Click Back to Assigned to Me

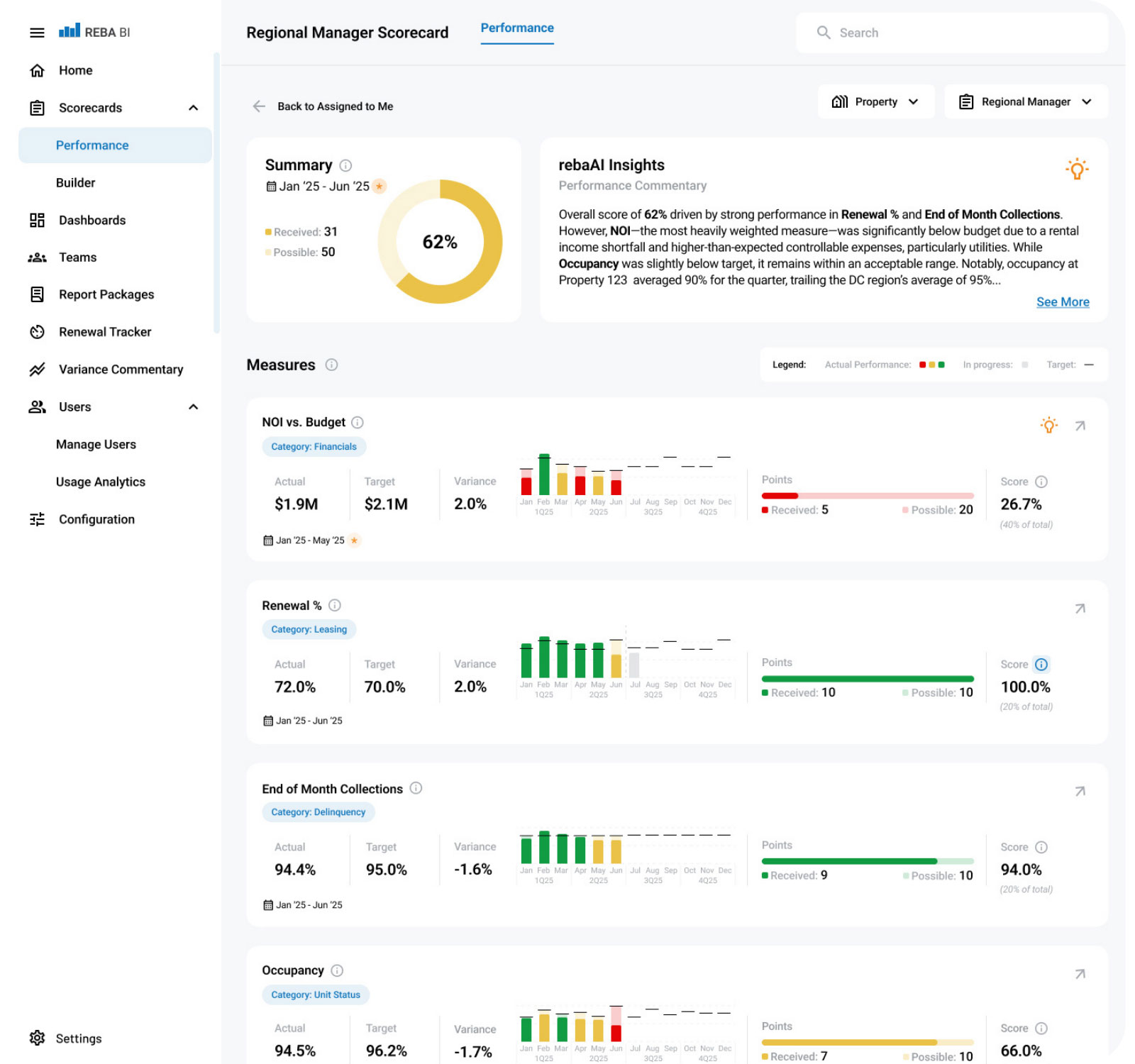click(x=335, y=106)
